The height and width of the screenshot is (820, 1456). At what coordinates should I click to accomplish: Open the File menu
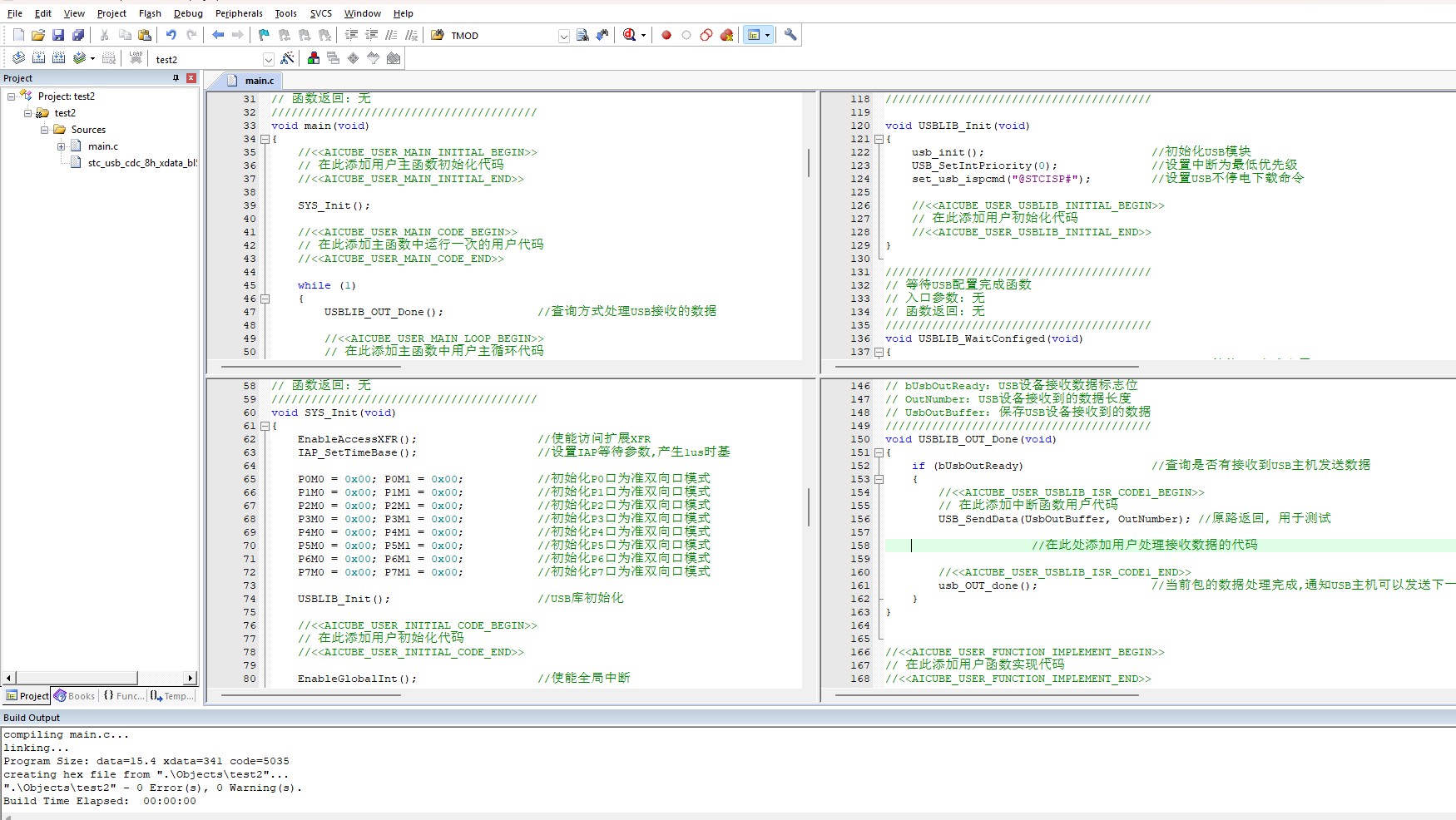15,13
